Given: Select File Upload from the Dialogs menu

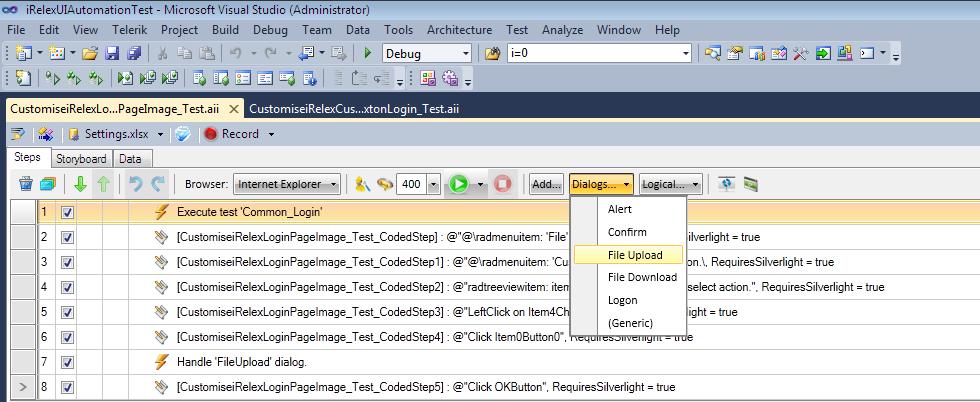Looking at the screenshot, I should pyautogui.click(x=634, y=254).
